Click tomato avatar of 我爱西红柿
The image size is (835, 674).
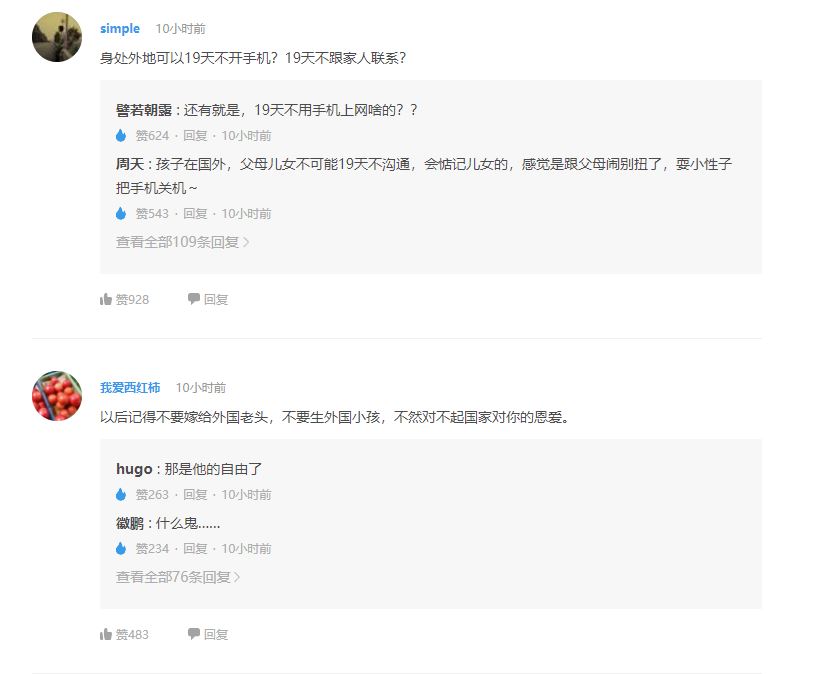pyautogui.click(x=57, y=396)
